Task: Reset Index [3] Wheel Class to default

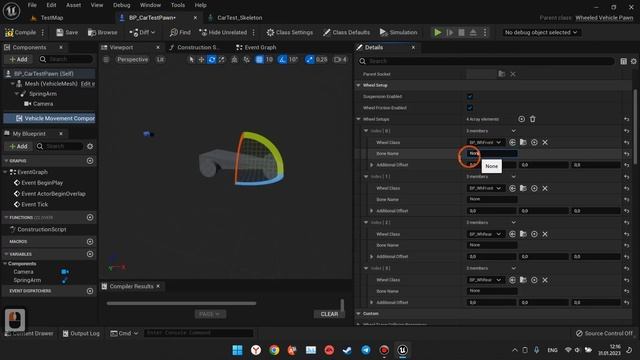Action: (627, 280)
